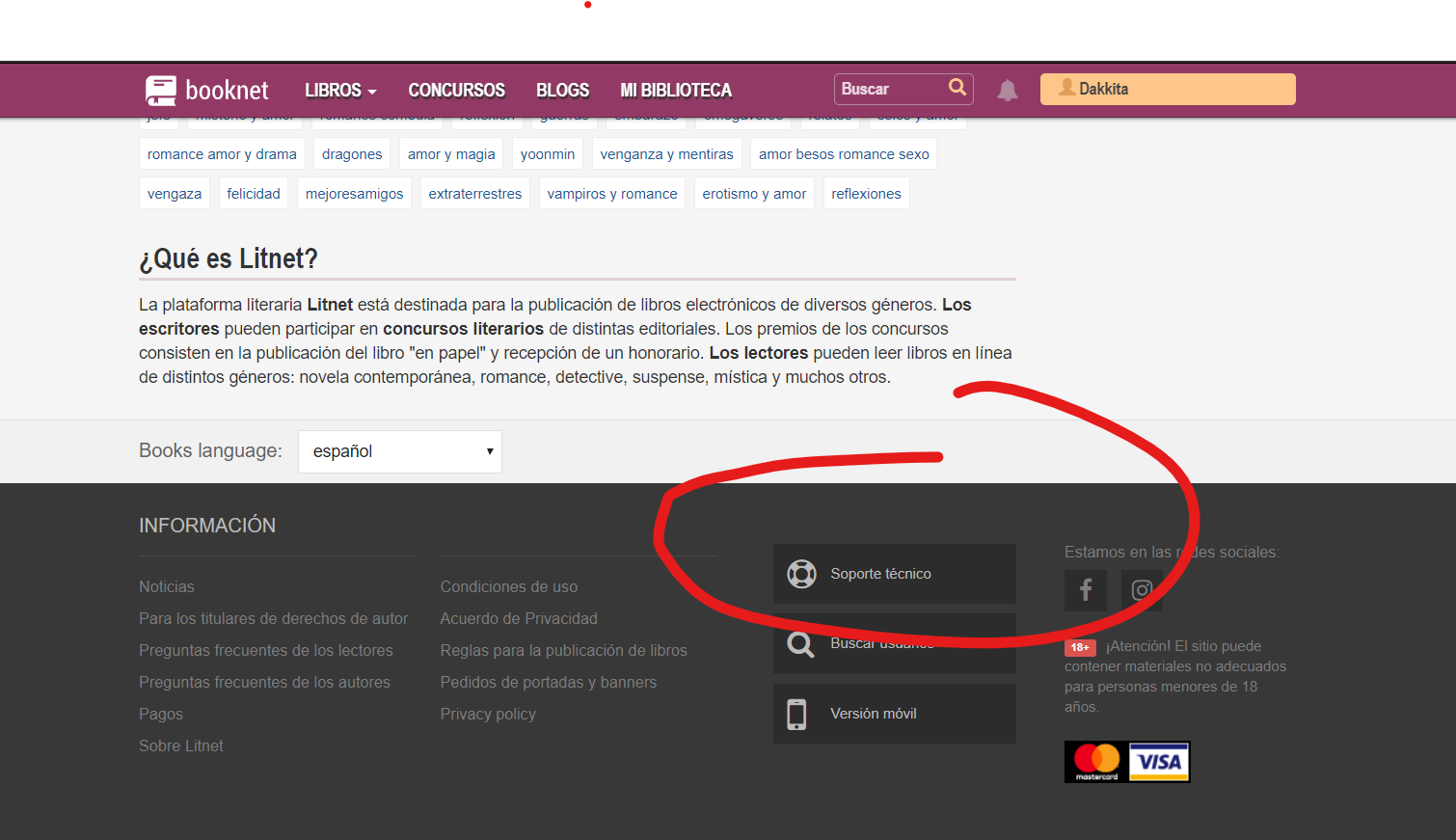This screenshot has width=1456, height=840.
Task: Open the Privacy policy link
Action: point(488,714)
